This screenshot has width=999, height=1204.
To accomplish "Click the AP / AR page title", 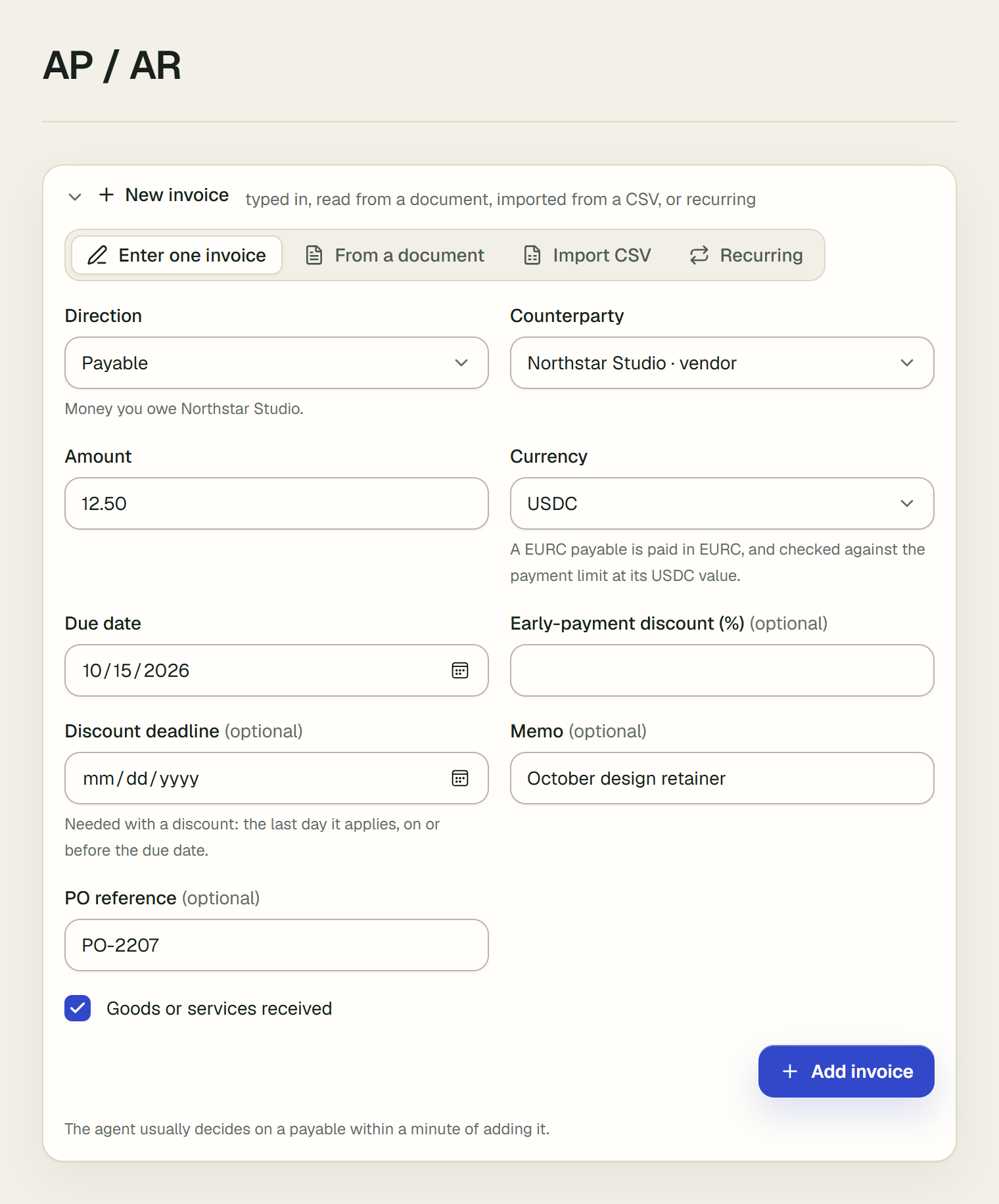I will (112, 66).
